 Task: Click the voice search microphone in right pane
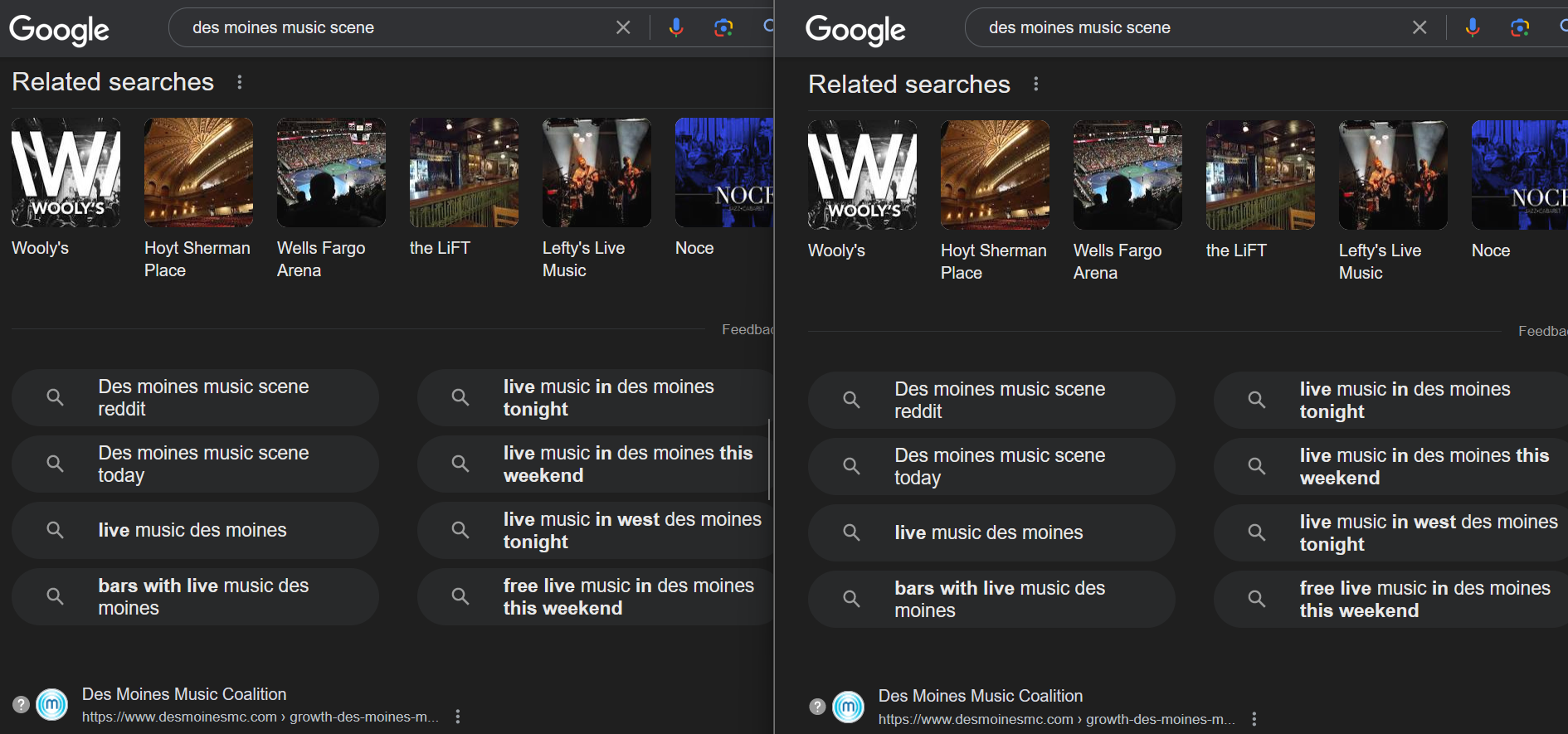(1473, 27)
